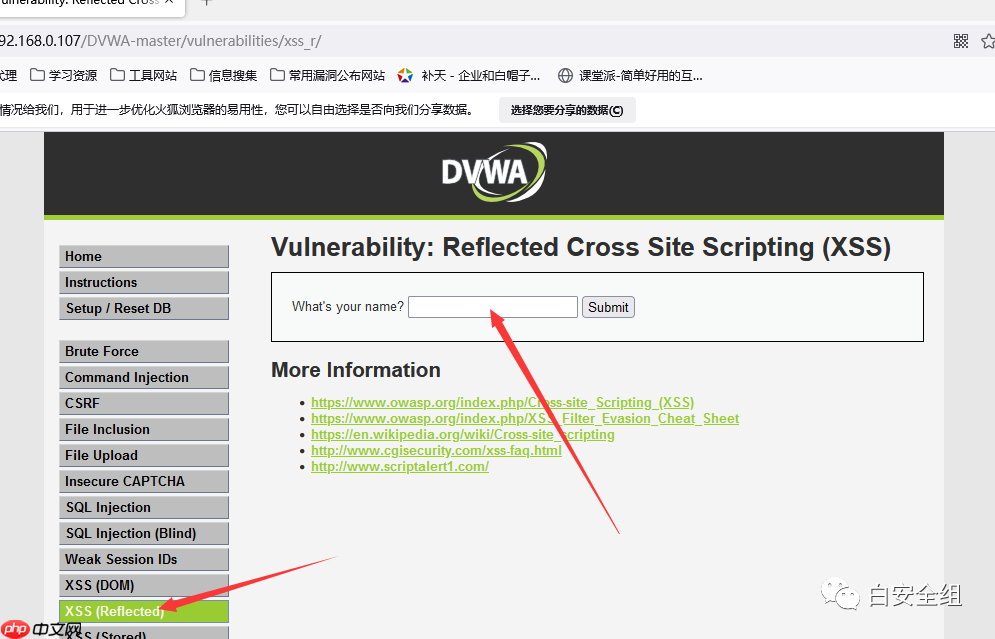Open the Wikipedia Cross-site scripting link
The width and height of the screenshot is (995, 639).
[463, 434]
